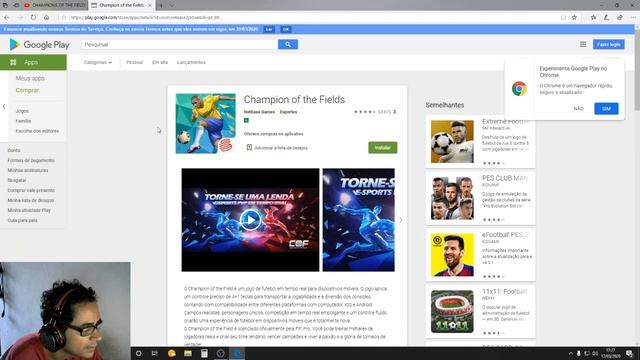The image size is (640, 360).
Task: Switch to the YouTube Champions of the Fields tab
Action: pos(55,5)
